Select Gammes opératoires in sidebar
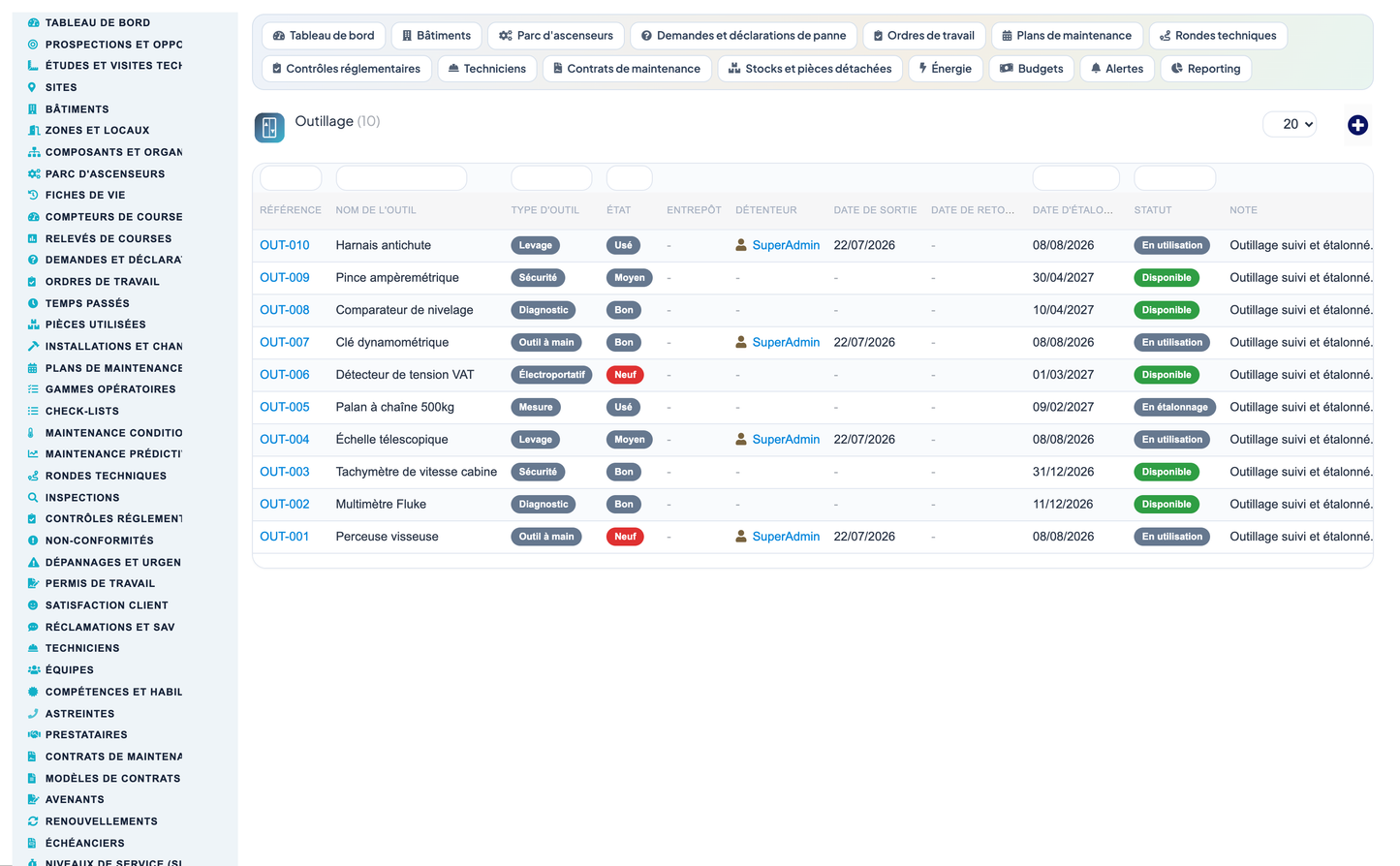Screen dimensions: 1400x866 point(110,389)
